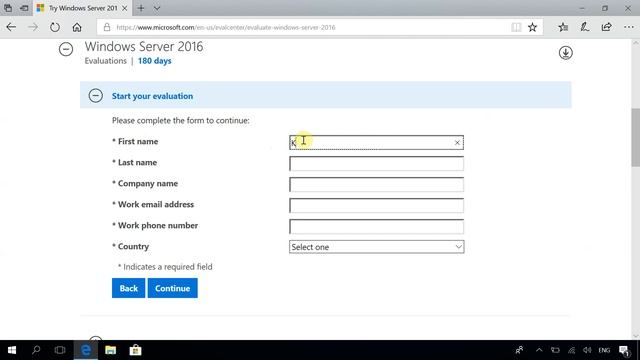This screenshot has width=640, height=360.
Task: Click the browser Forward arrow
Action: tap(33, 27)
